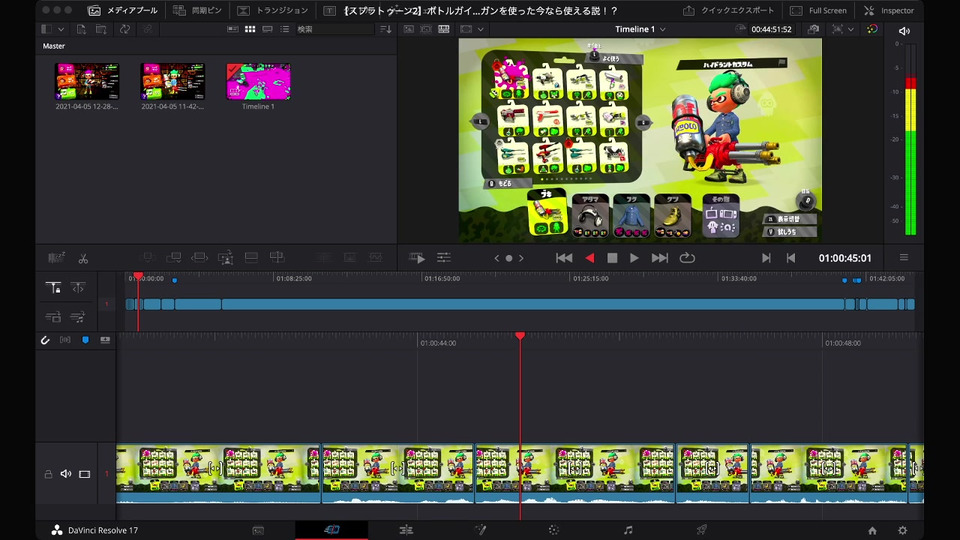
Task: Select the split clip scissors tool
Action: [83, 258]
